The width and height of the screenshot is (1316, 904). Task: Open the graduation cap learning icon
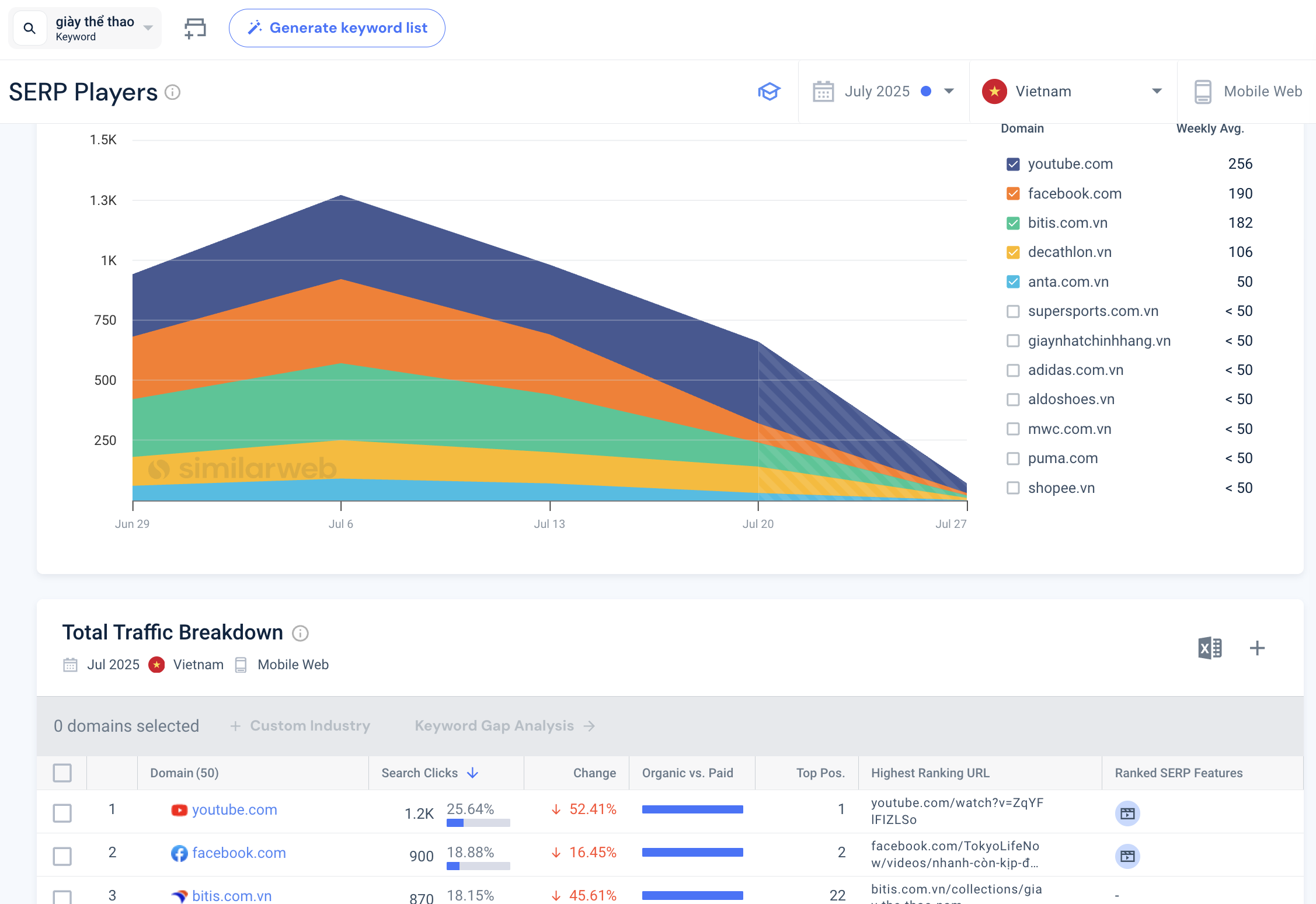pos(769,92)
